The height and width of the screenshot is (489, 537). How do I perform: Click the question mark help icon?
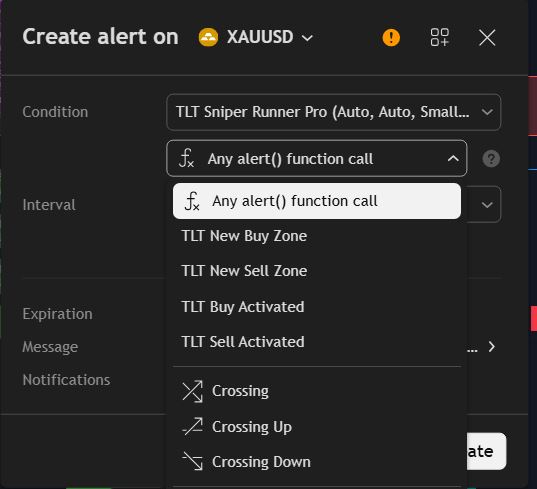pos(491,159)
